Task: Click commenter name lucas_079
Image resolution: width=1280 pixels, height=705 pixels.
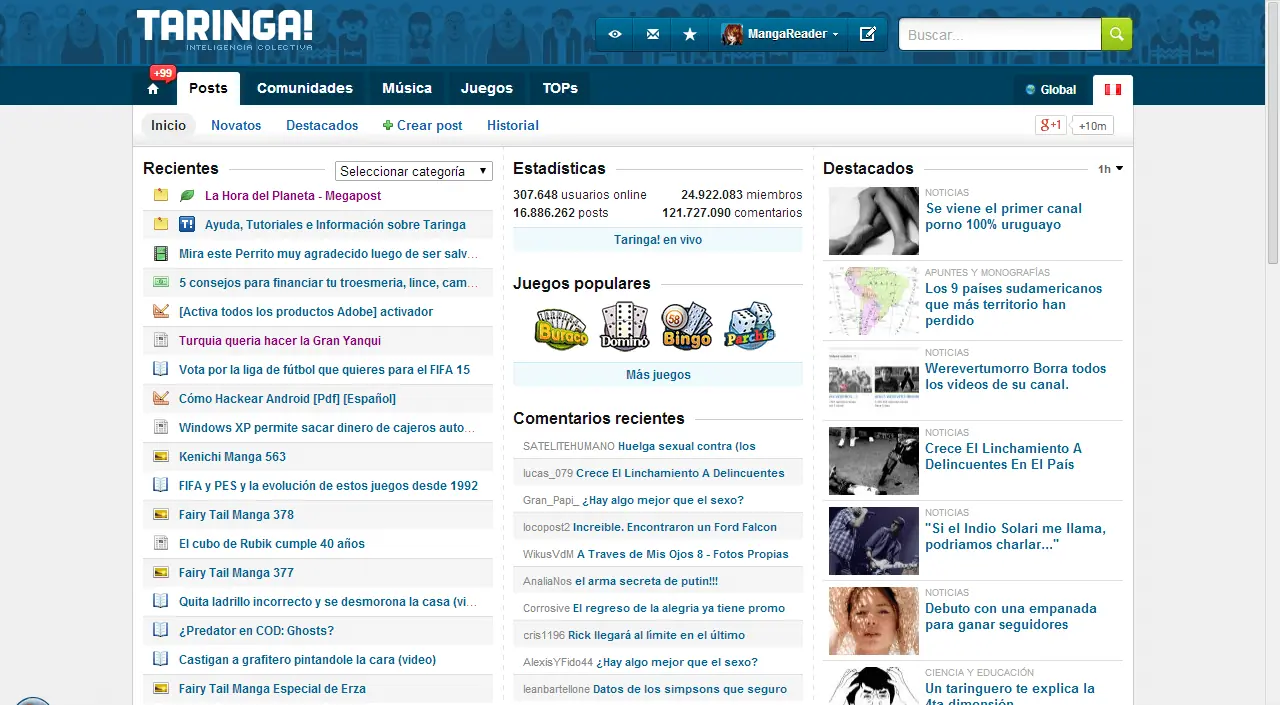Action: [x=548, y=473]
